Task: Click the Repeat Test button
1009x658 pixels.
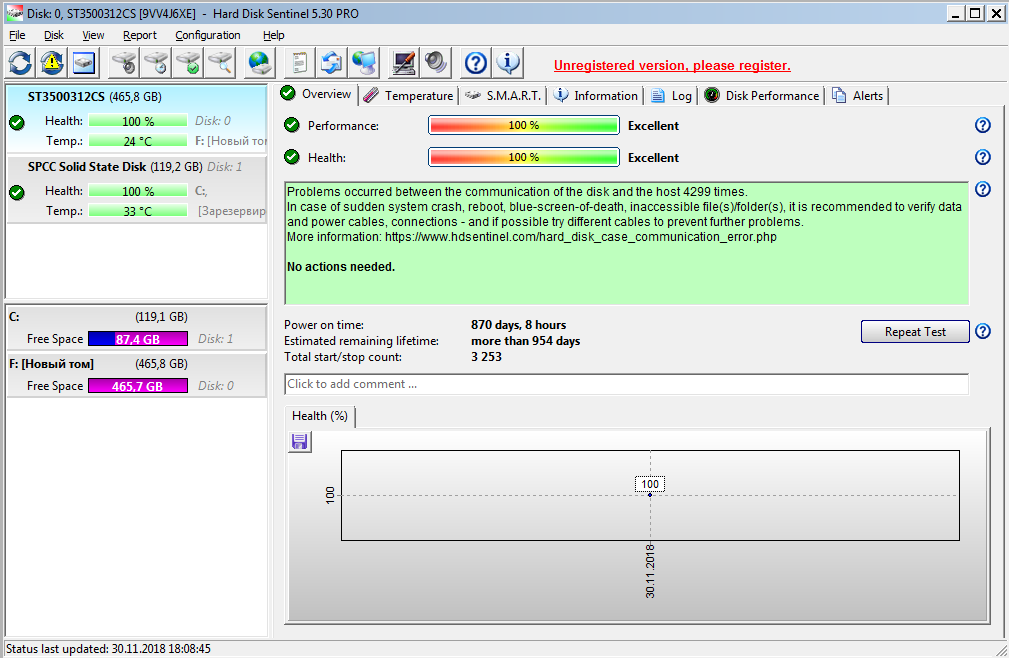Action: 915,332
